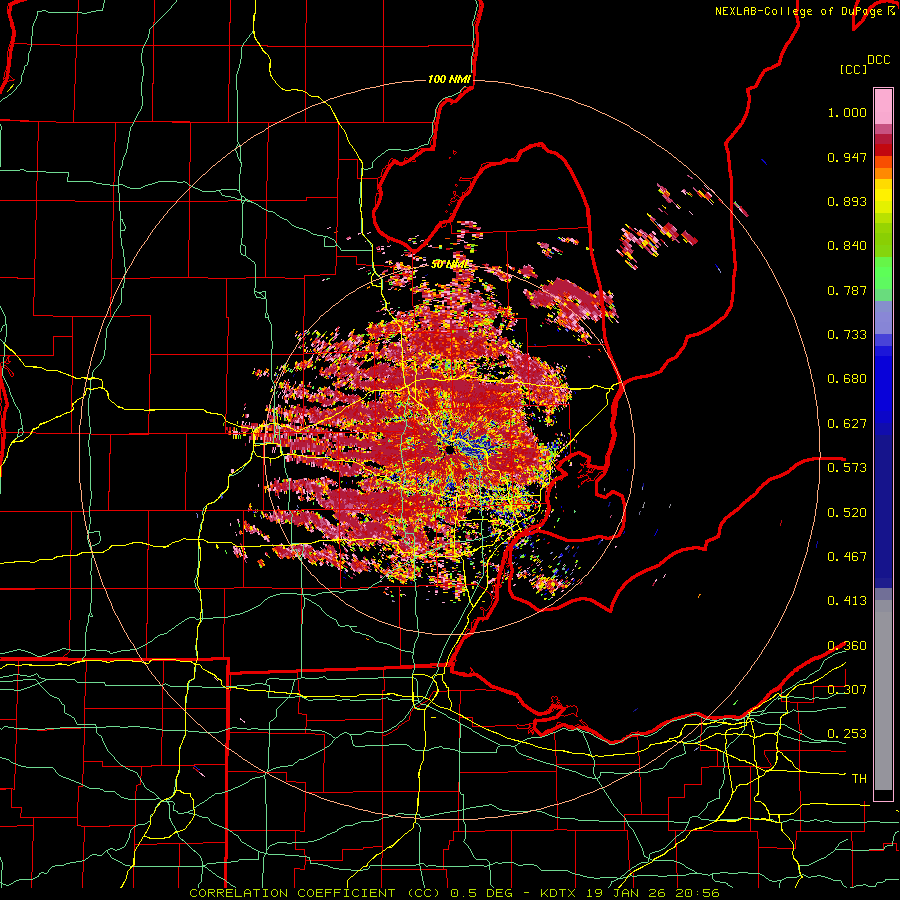Click the CORRELATION COEFFICIENT footer caption
Image resolution: width=900 pixels, height=900 pixels.
pos(454,893)
